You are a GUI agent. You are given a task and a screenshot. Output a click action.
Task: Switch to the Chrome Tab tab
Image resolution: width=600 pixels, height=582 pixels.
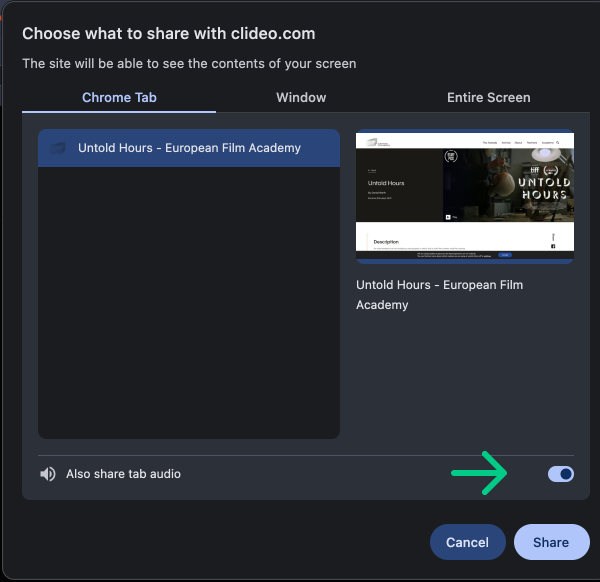point(119,97)
